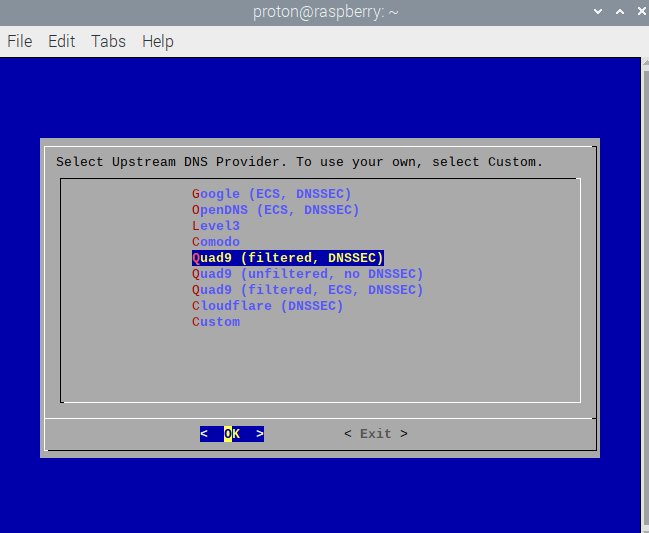649x533 pixels.
Task: Click the Exit button
Action: coord(376,434)
